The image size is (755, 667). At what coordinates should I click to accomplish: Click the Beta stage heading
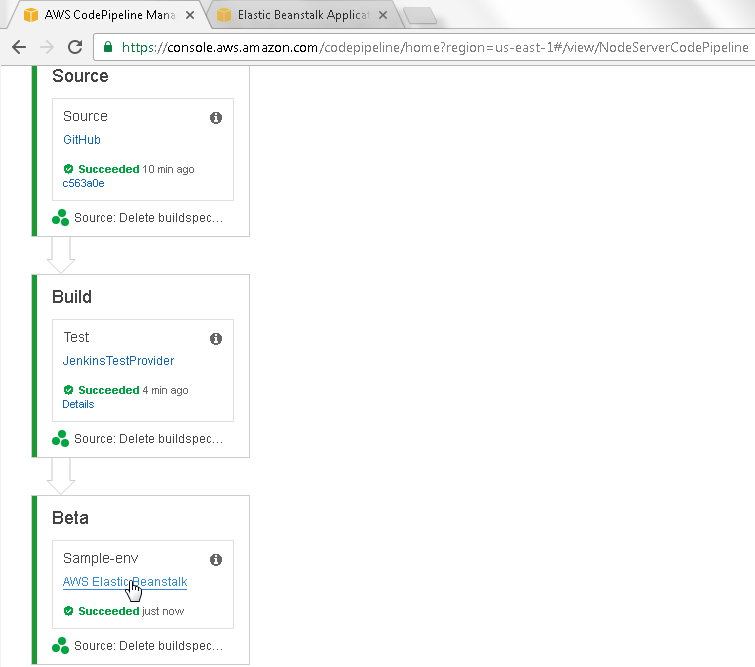coord(70,518)
